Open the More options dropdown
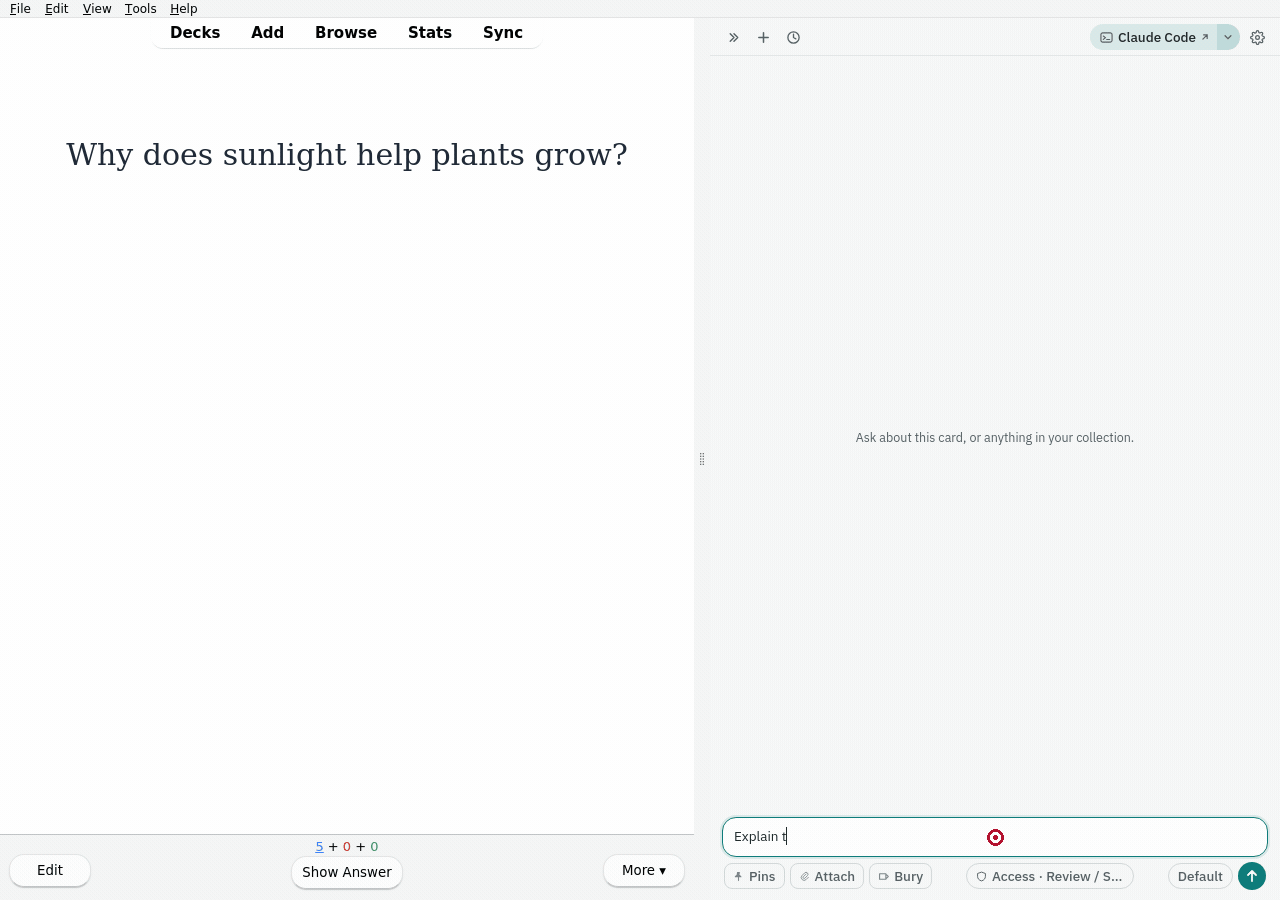Viewport: 1280px width, 900px height. 644,870
